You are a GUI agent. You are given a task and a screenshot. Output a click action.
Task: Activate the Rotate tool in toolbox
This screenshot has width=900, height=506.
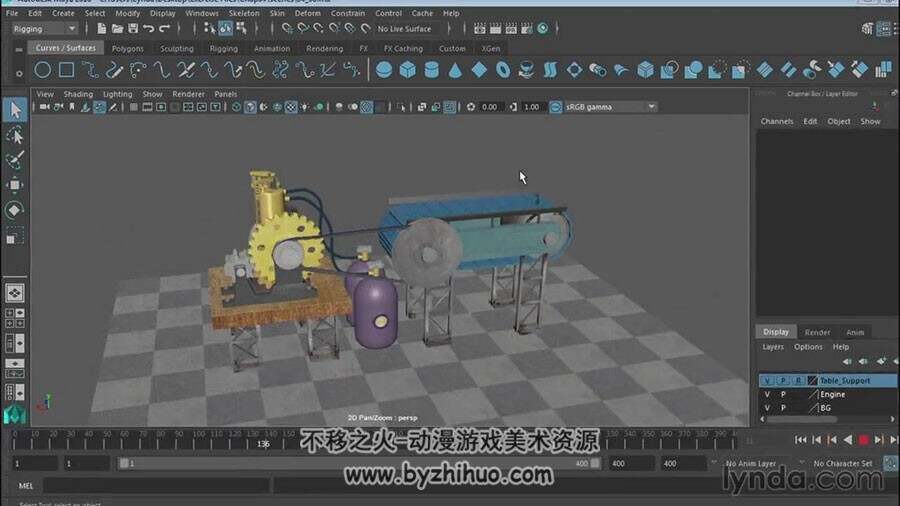point(15,210)
